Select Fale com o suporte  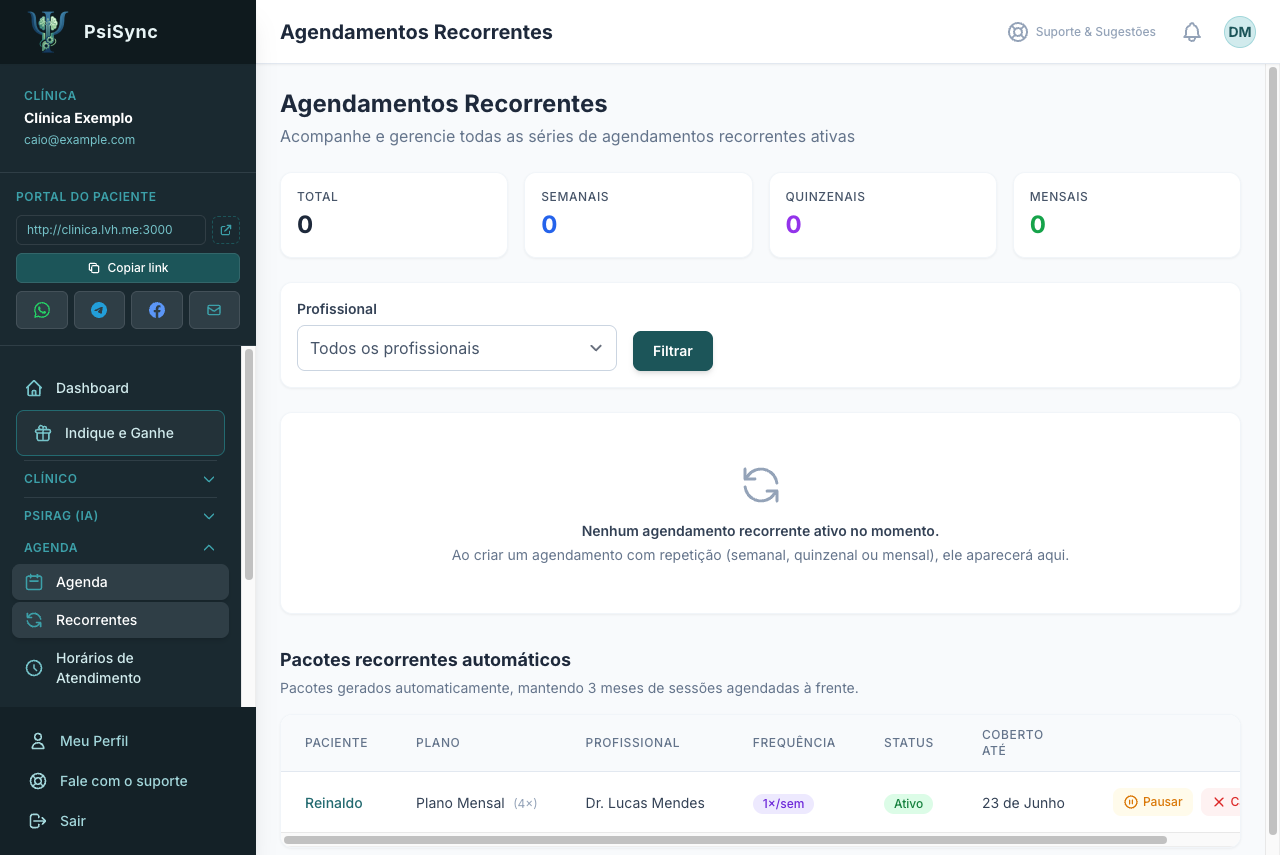click(128, 781)
